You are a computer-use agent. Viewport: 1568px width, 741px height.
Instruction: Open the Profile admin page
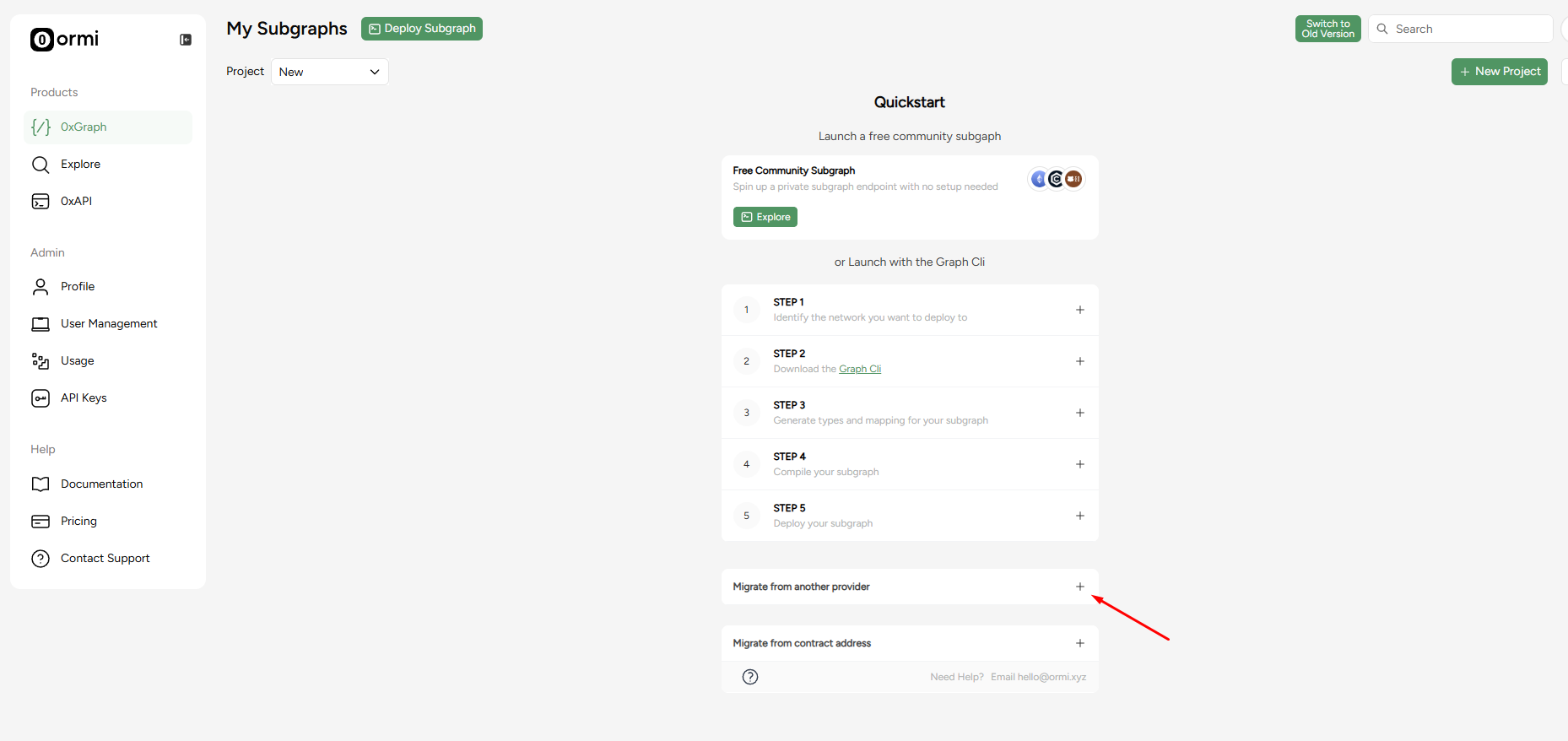click(x=108, y=287)
